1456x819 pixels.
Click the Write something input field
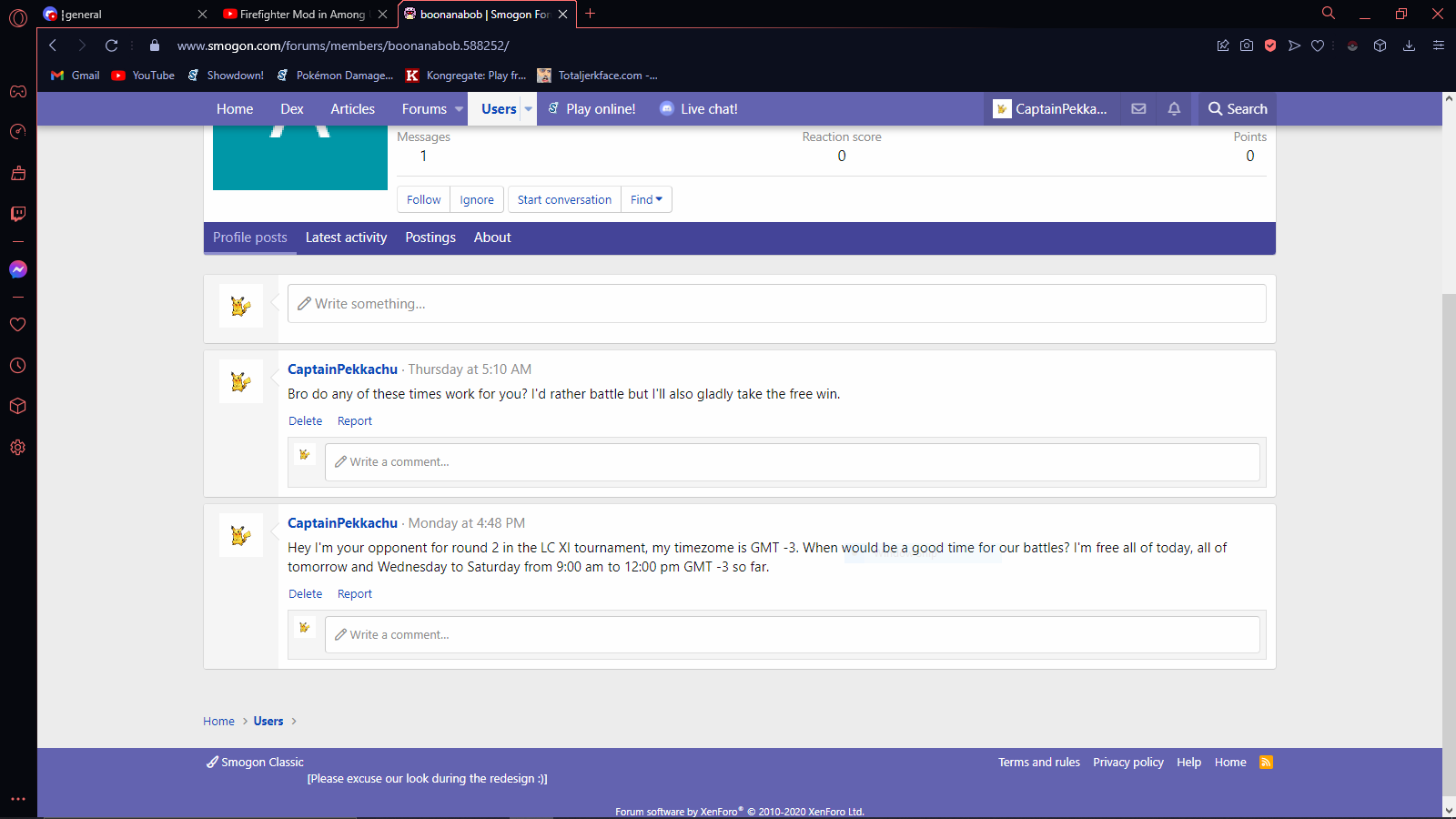[776, 304]
